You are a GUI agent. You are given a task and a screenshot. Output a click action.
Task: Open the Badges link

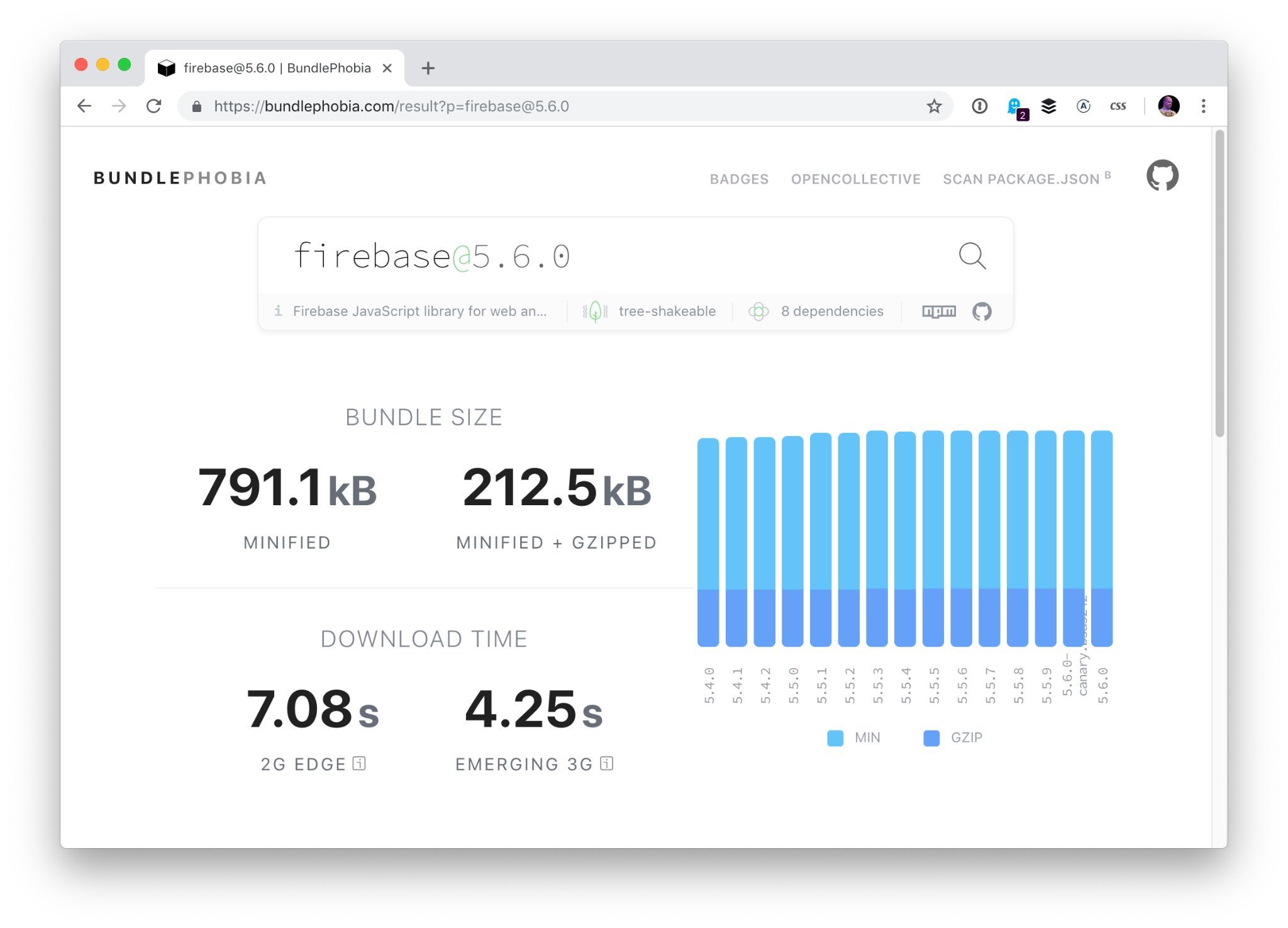tap(739, 179)
